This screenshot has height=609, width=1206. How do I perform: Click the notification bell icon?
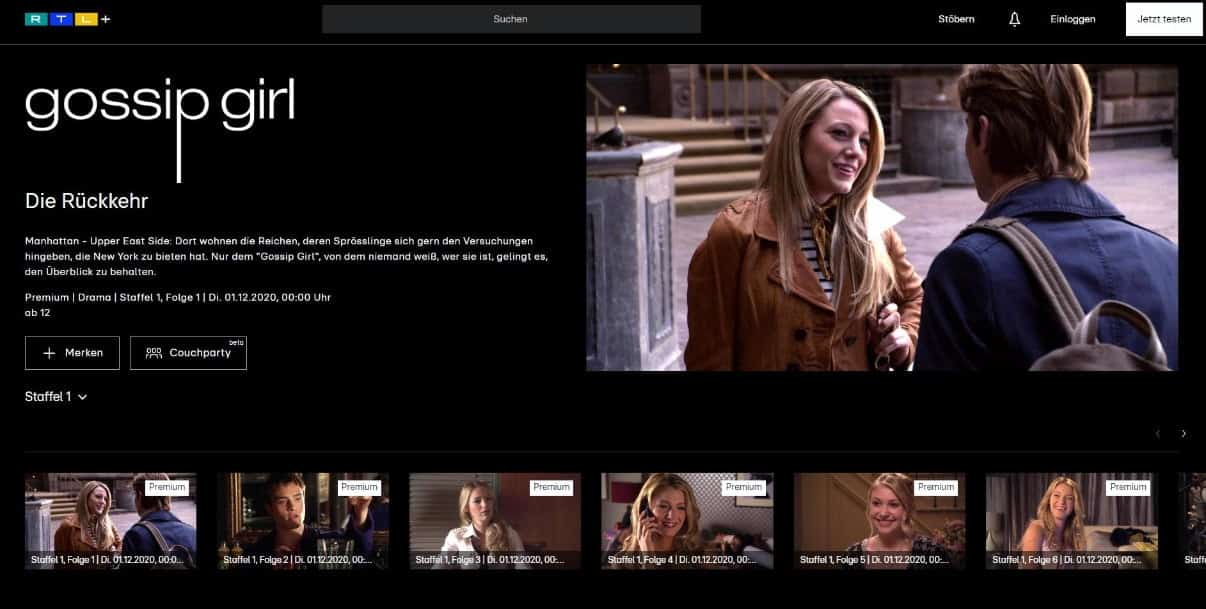click(x=1015, y=19)
